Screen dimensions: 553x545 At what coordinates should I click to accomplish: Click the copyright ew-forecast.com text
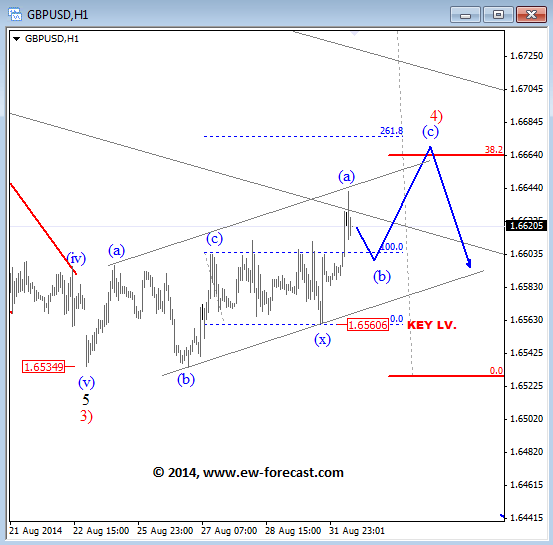pos(248,472)
